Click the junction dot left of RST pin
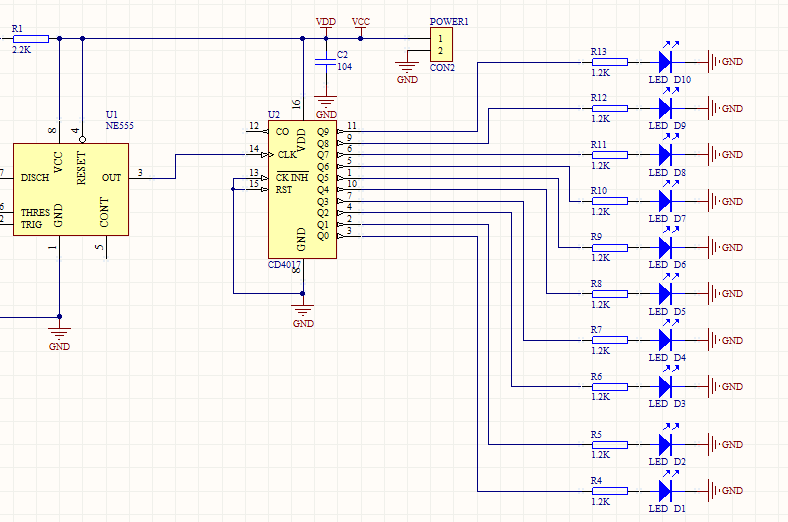The image size is (788, 522). 233,189
